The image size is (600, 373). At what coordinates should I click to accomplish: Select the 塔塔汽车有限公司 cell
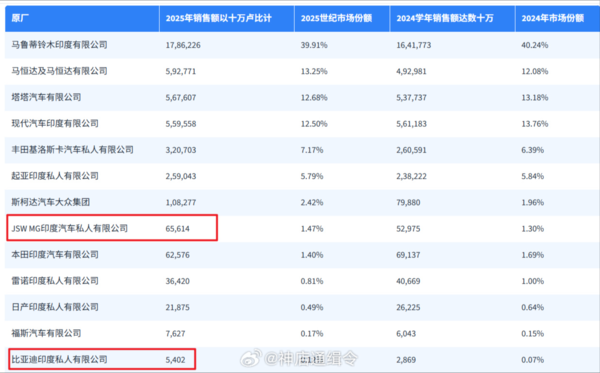46,97
